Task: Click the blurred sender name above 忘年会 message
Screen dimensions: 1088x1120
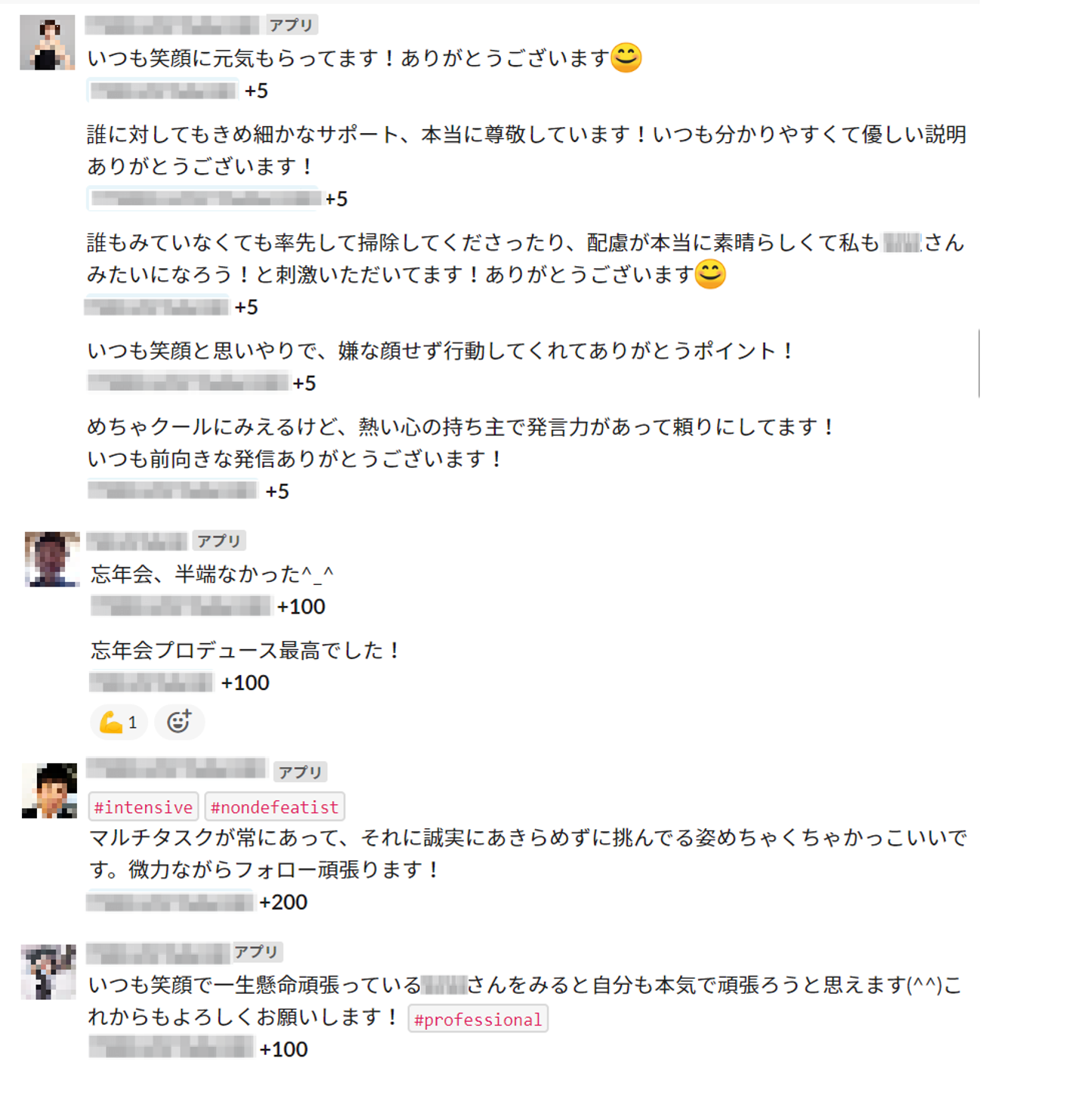Action: tap(137, 541)
